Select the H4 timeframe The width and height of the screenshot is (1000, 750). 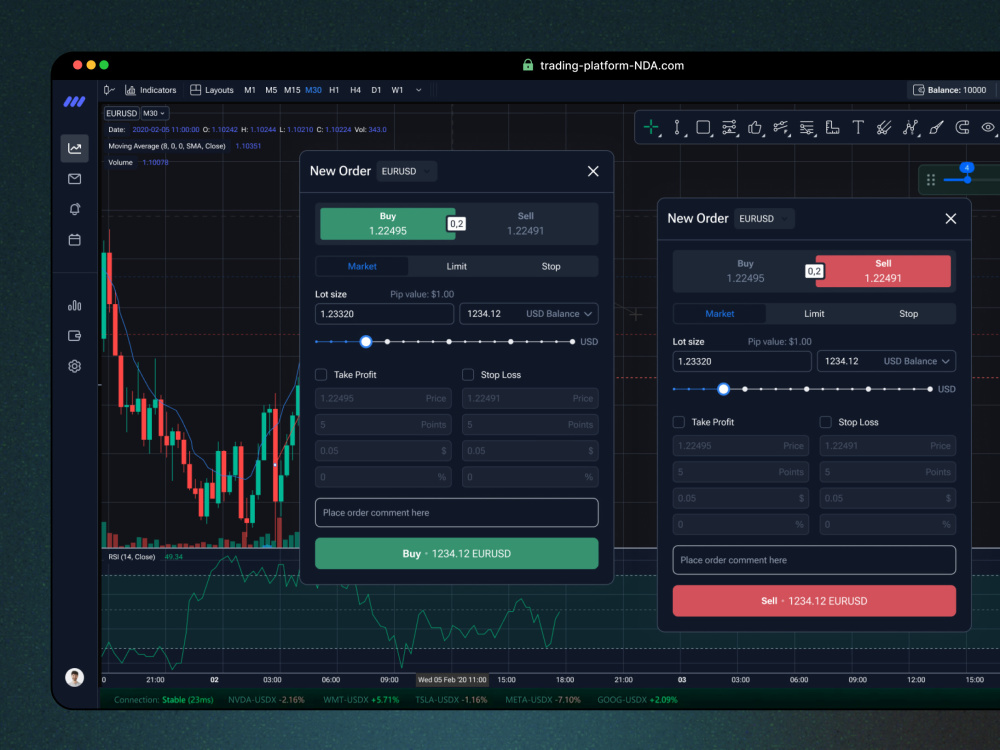pos(355,90)
